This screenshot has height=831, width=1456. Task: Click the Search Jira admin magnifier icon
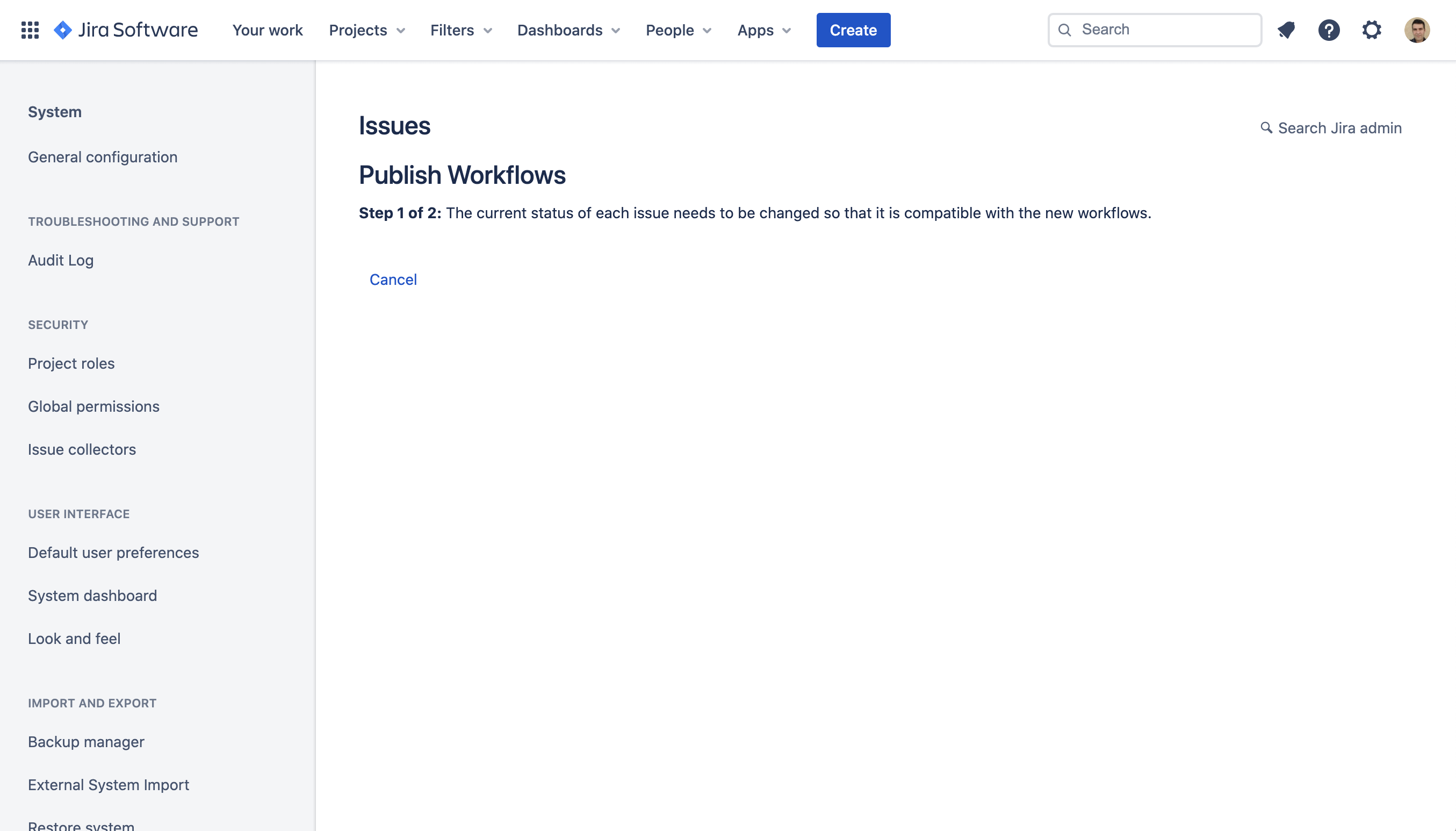tap(1266, 128)
